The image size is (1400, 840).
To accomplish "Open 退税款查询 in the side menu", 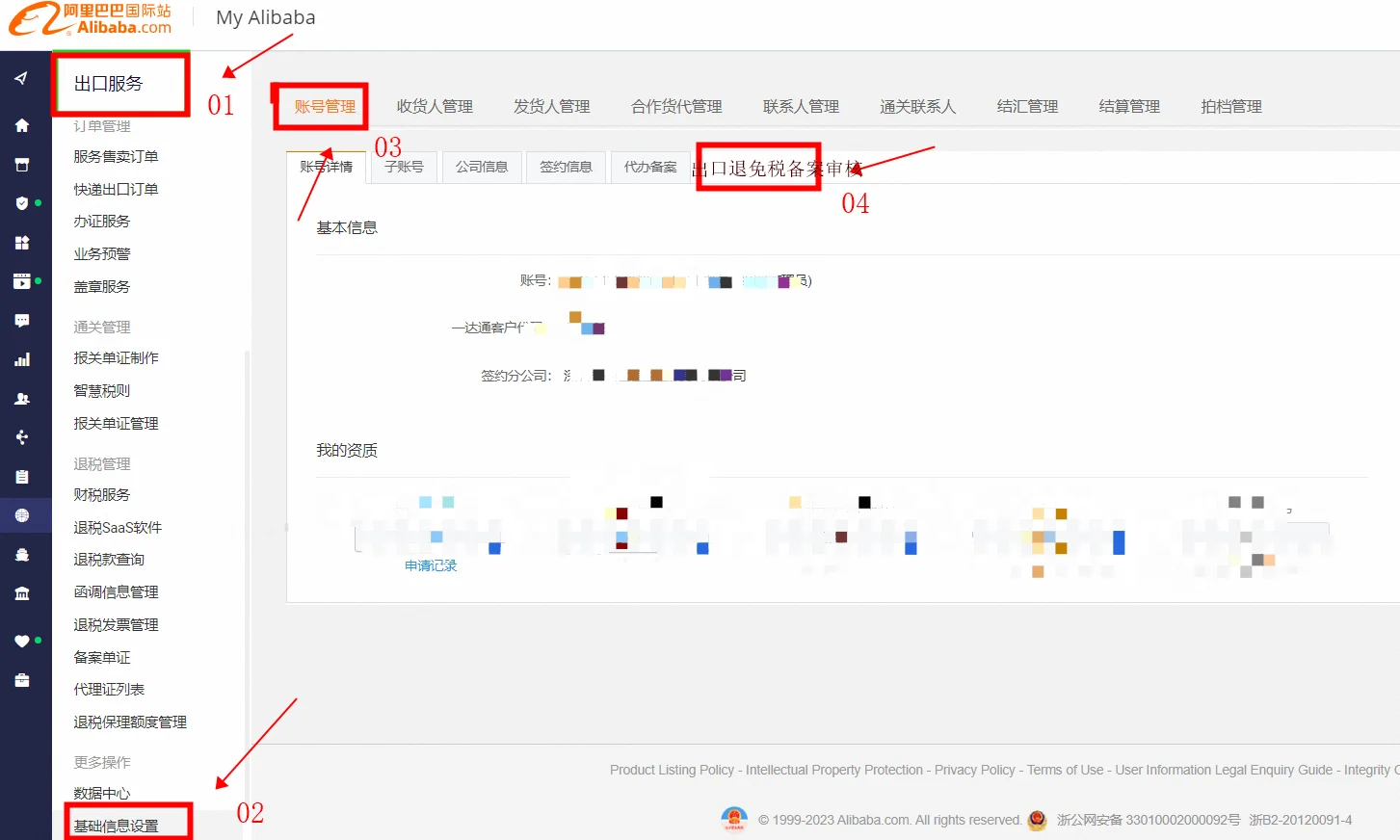I will click(109, 560).
